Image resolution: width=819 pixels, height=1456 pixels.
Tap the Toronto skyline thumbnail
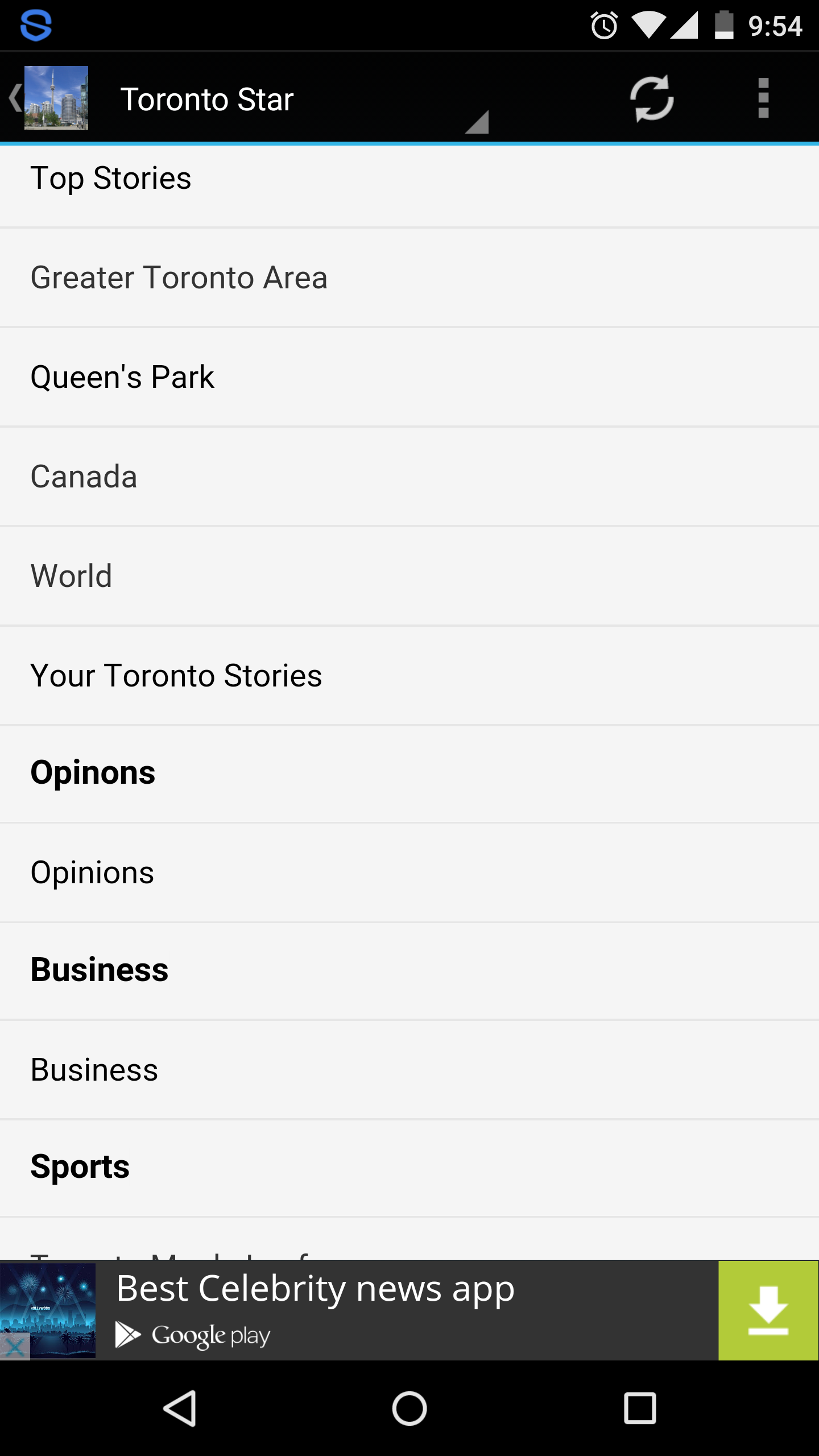56,98
